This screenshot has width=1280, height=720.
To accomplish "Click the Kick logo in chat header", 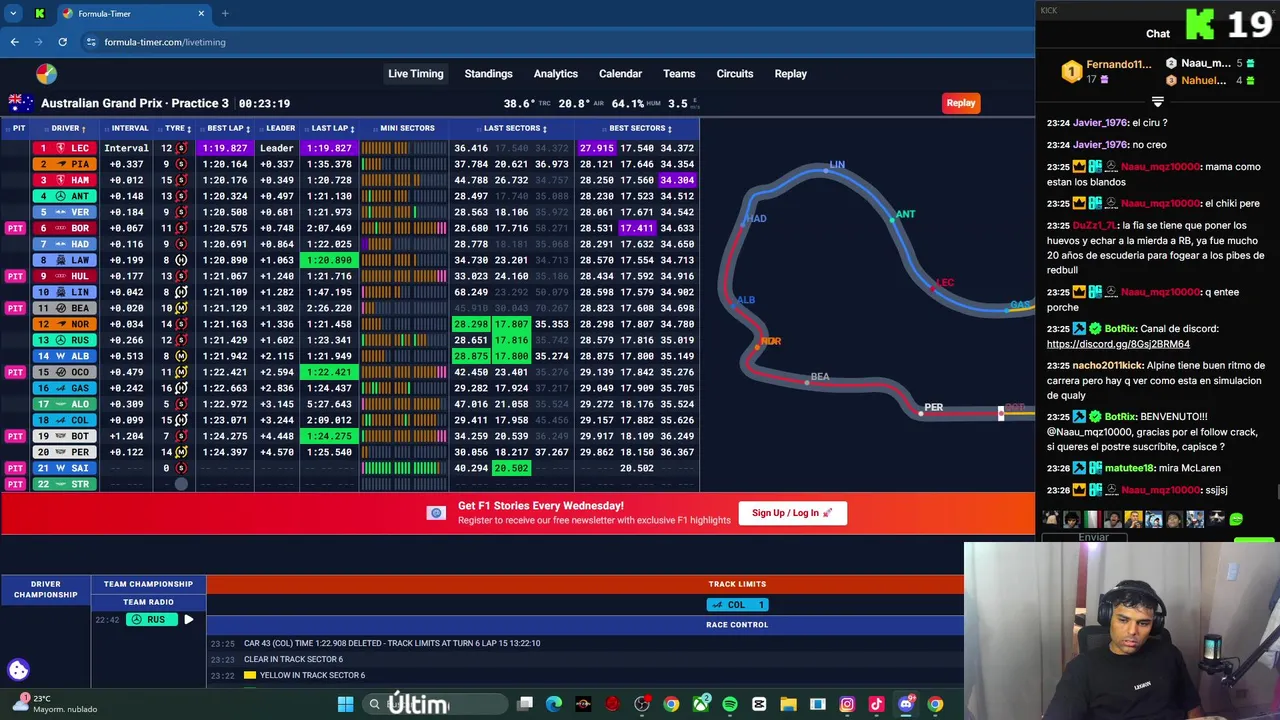I will [1200, 24].
